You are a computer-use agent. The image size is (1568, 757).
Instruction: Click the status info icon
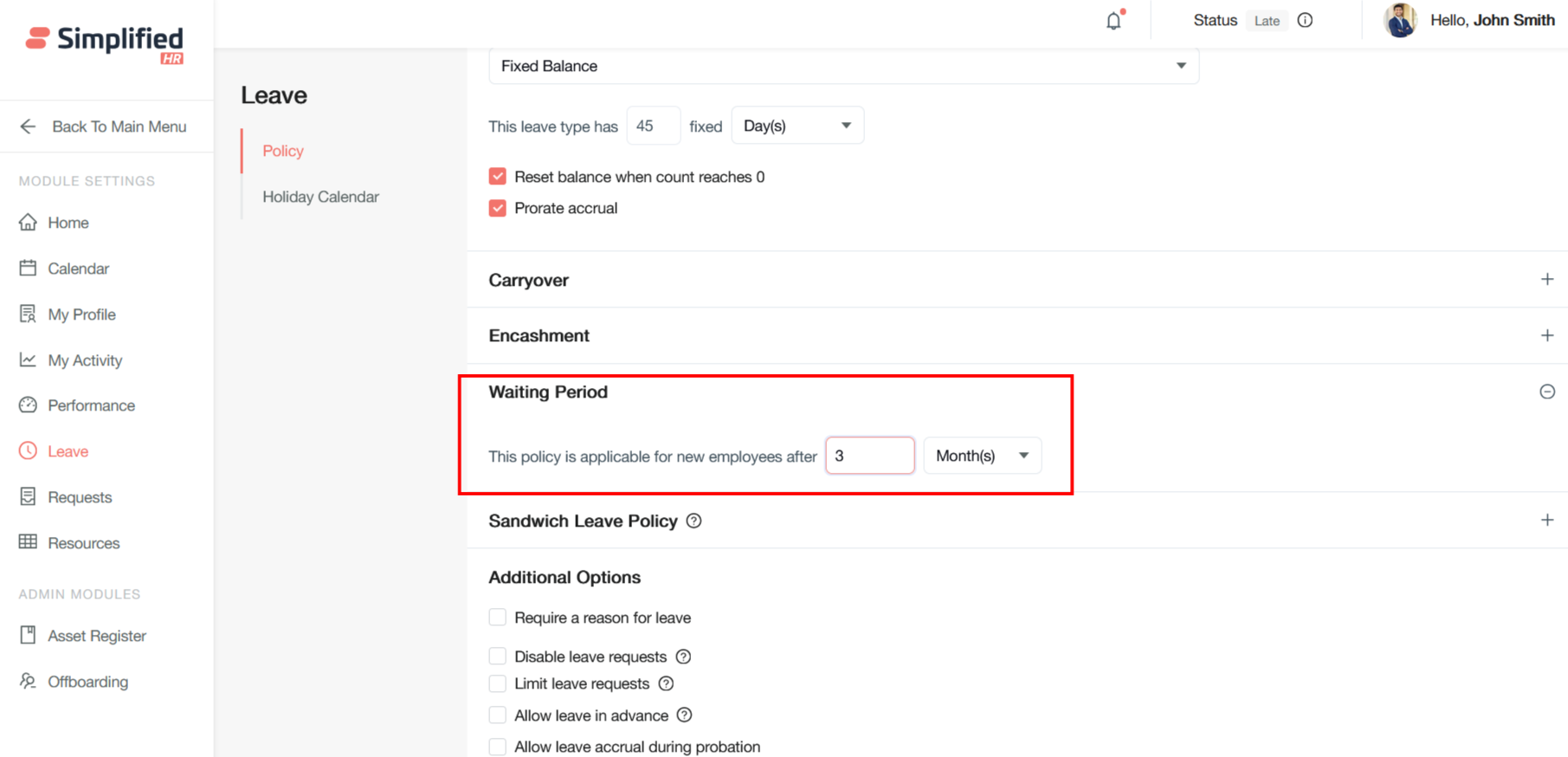pos(1305,21)
